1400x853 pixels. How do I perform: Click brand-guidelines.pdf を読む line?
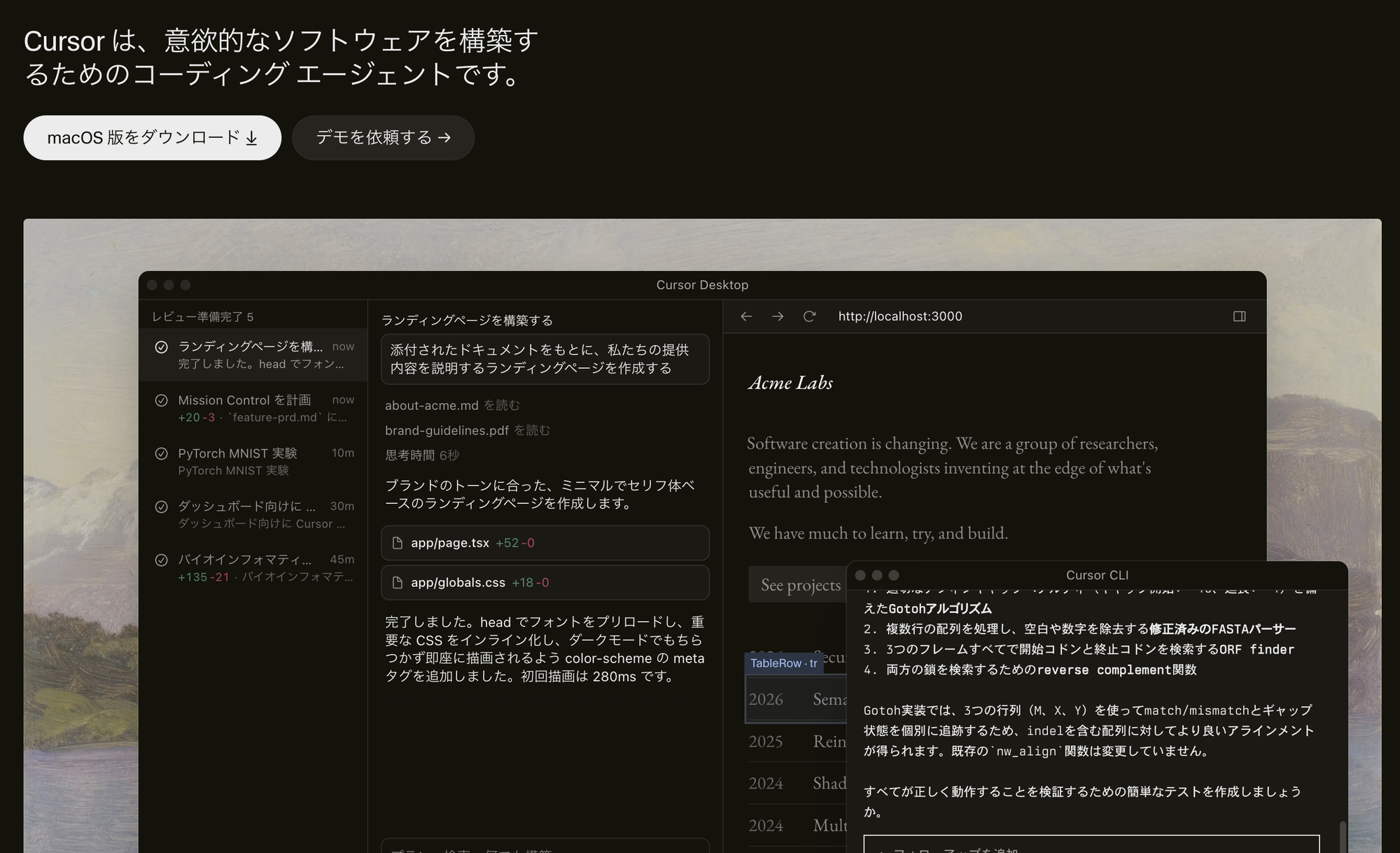[x=468, y=430]
